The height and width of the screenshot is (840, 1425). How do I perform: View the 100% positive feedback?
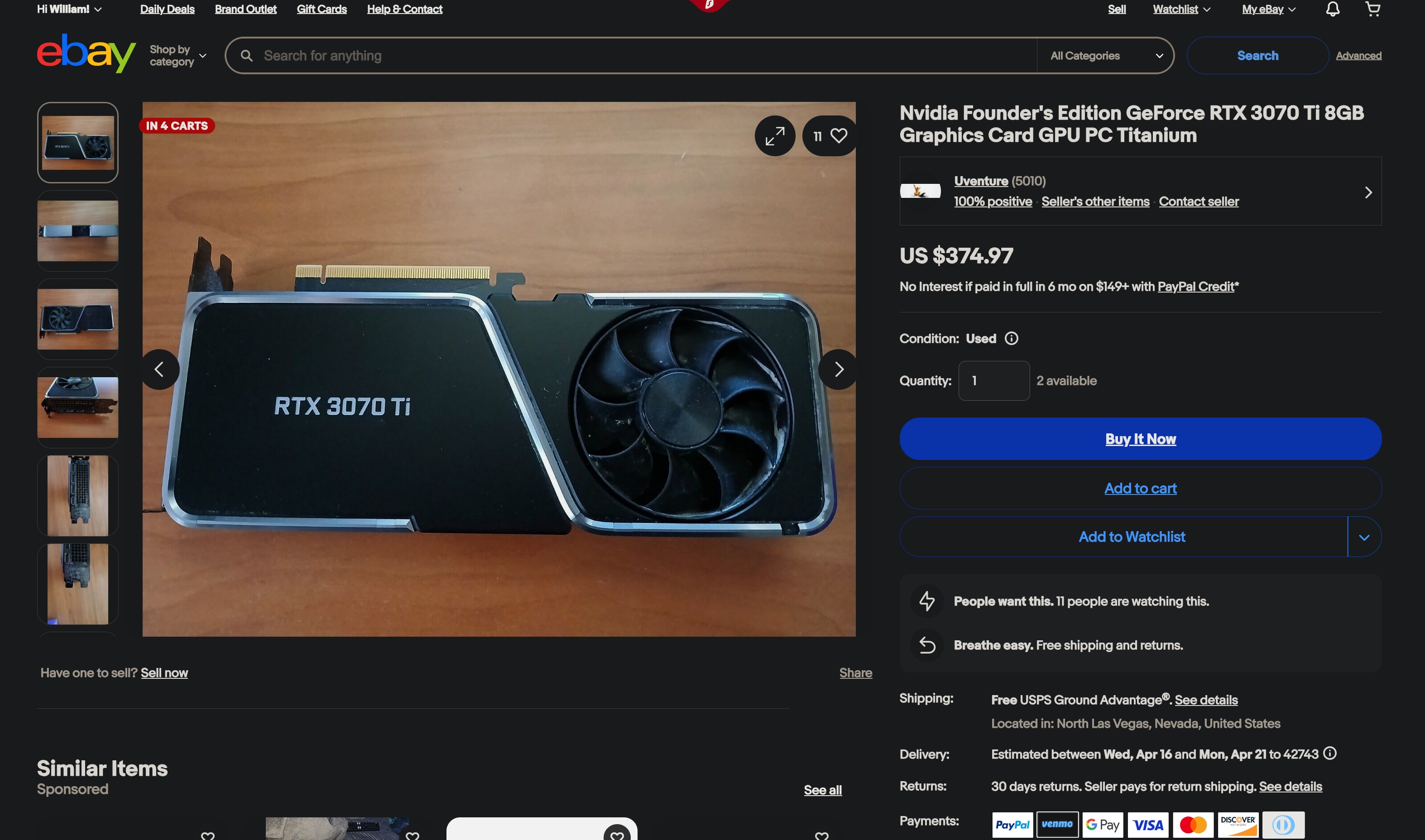click(x=993, y=202)
